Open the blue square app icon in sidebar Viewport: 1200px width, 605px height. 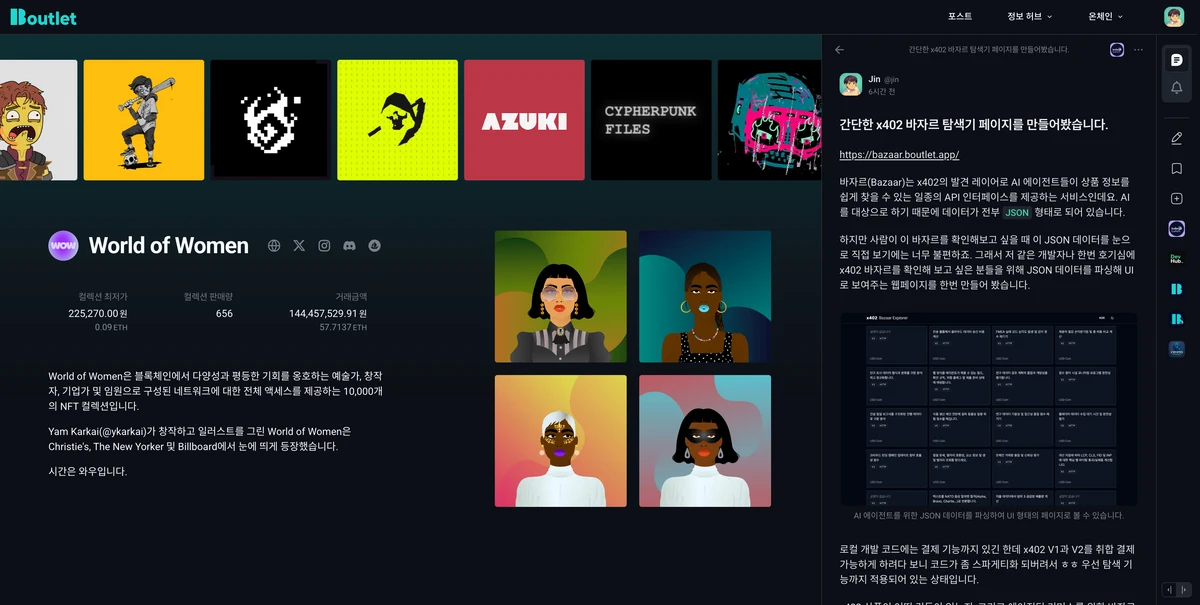click(x=1177, y=350)
